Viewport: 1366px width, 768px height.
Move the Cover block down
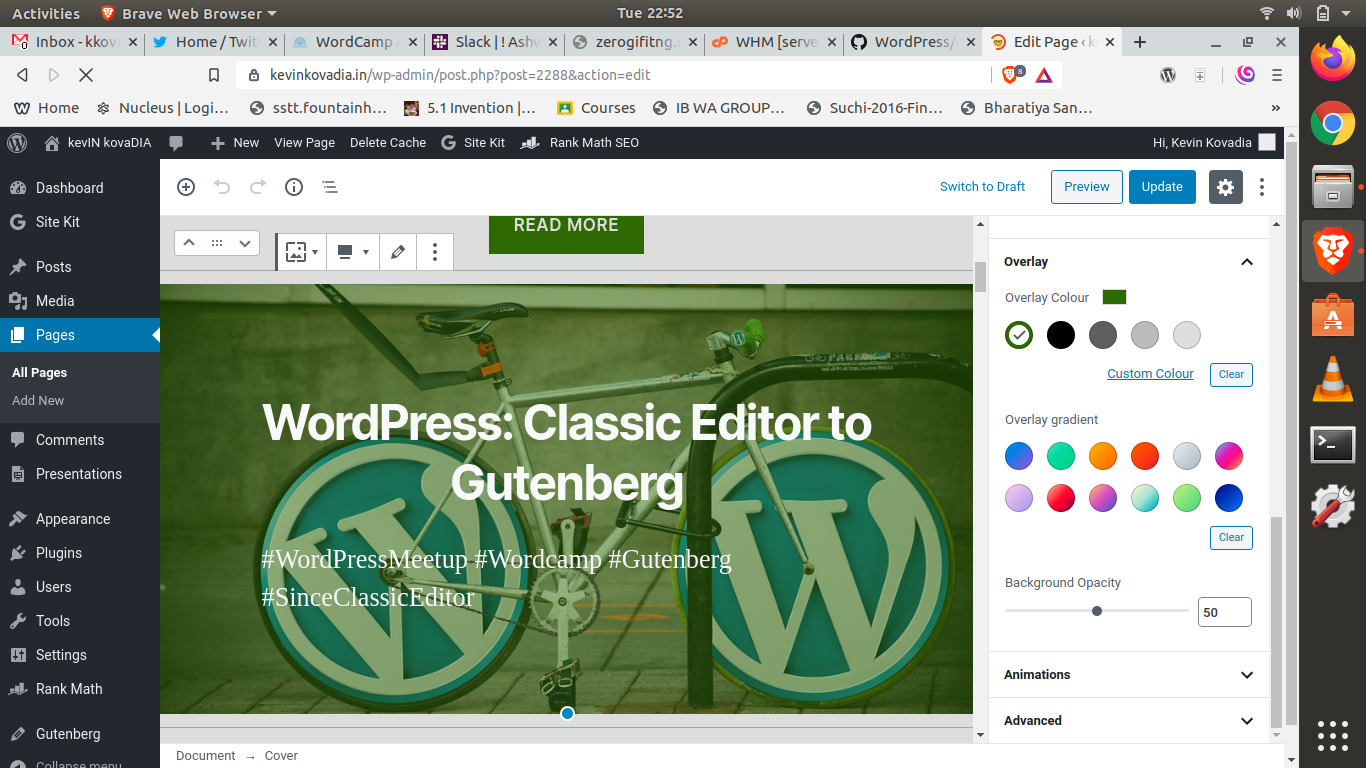(245, 243)
